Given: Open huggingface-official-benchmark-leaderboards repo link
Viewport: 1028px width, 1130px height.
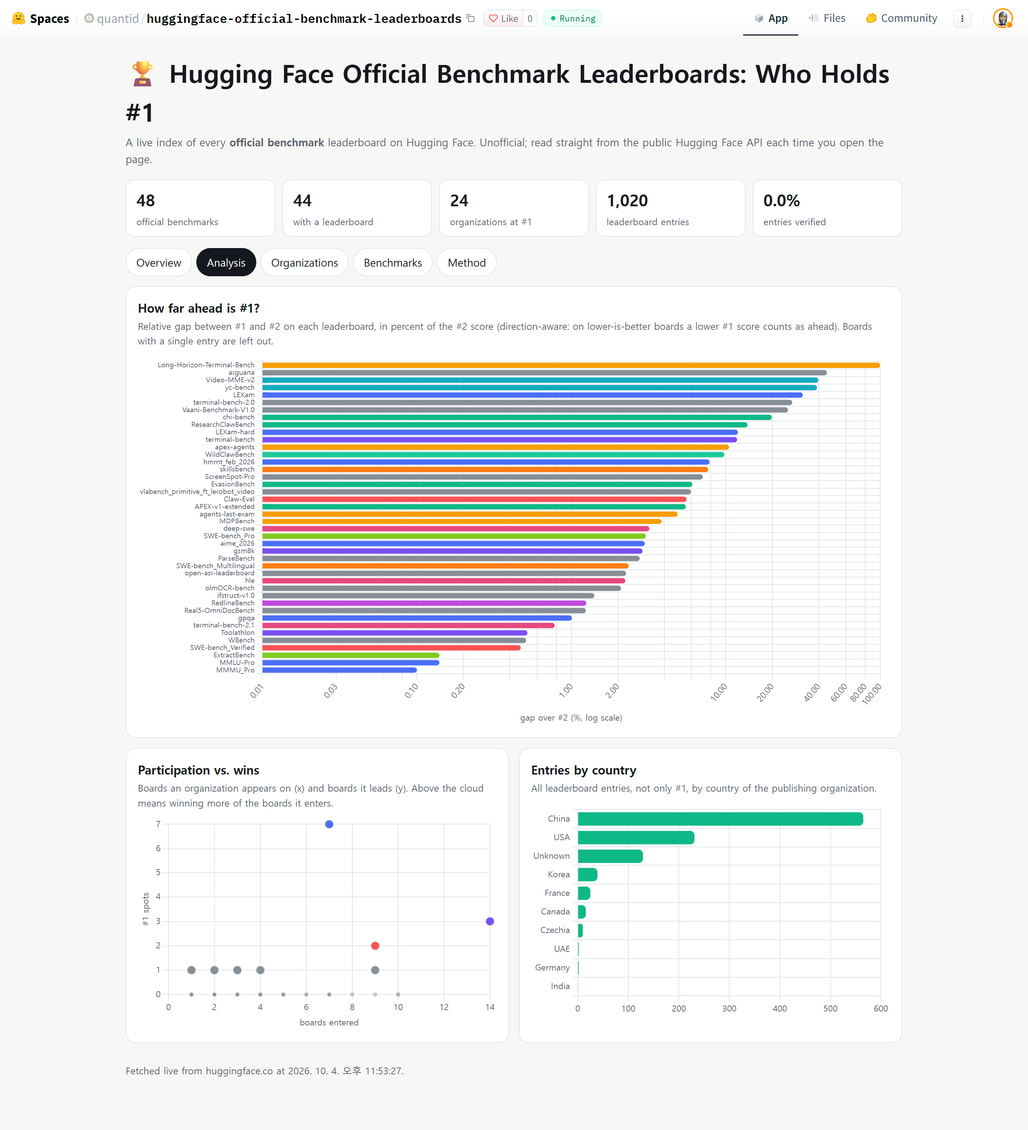Looking at the screenshot, I should pyautogui.click(x=303, y=19).
